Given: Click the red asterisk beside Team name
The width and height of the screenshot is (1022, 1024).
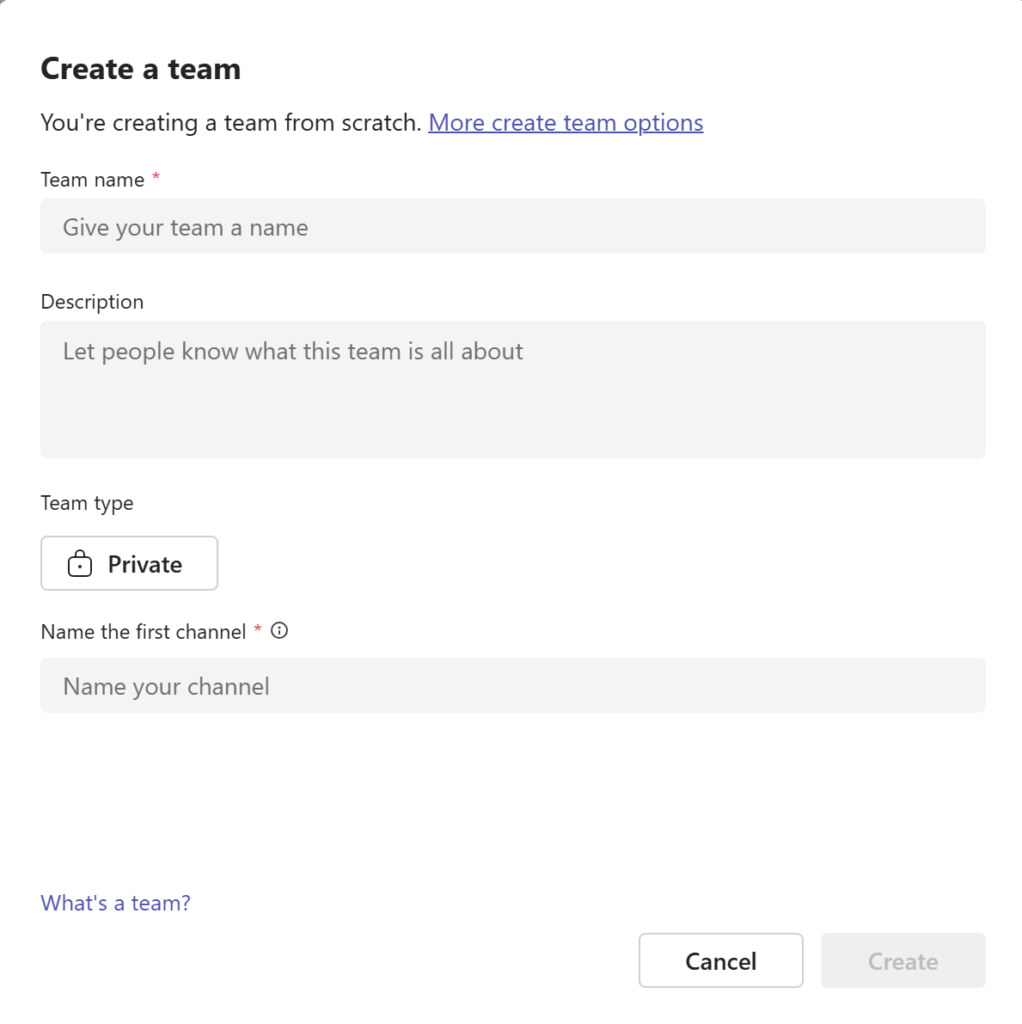Looking at the screenshot, I should pyautogui.click(x=156, y=176).
